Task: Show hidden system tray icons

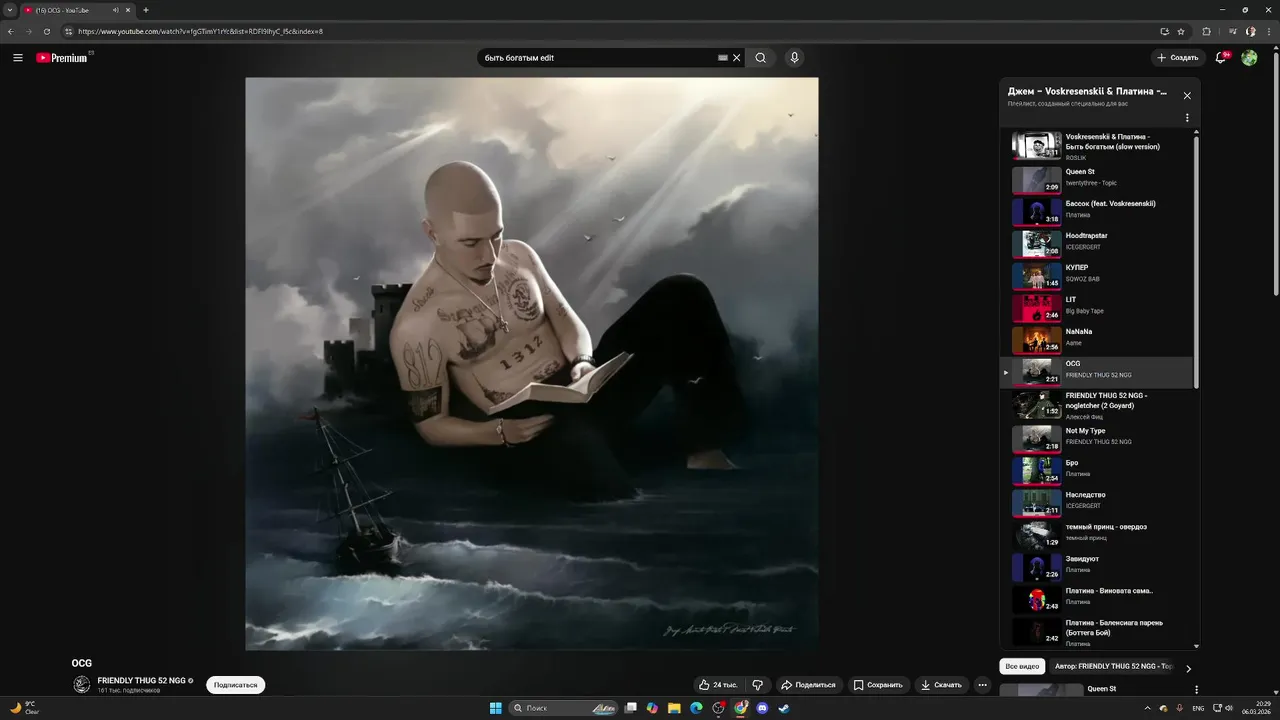Action: pos(1147,708)
